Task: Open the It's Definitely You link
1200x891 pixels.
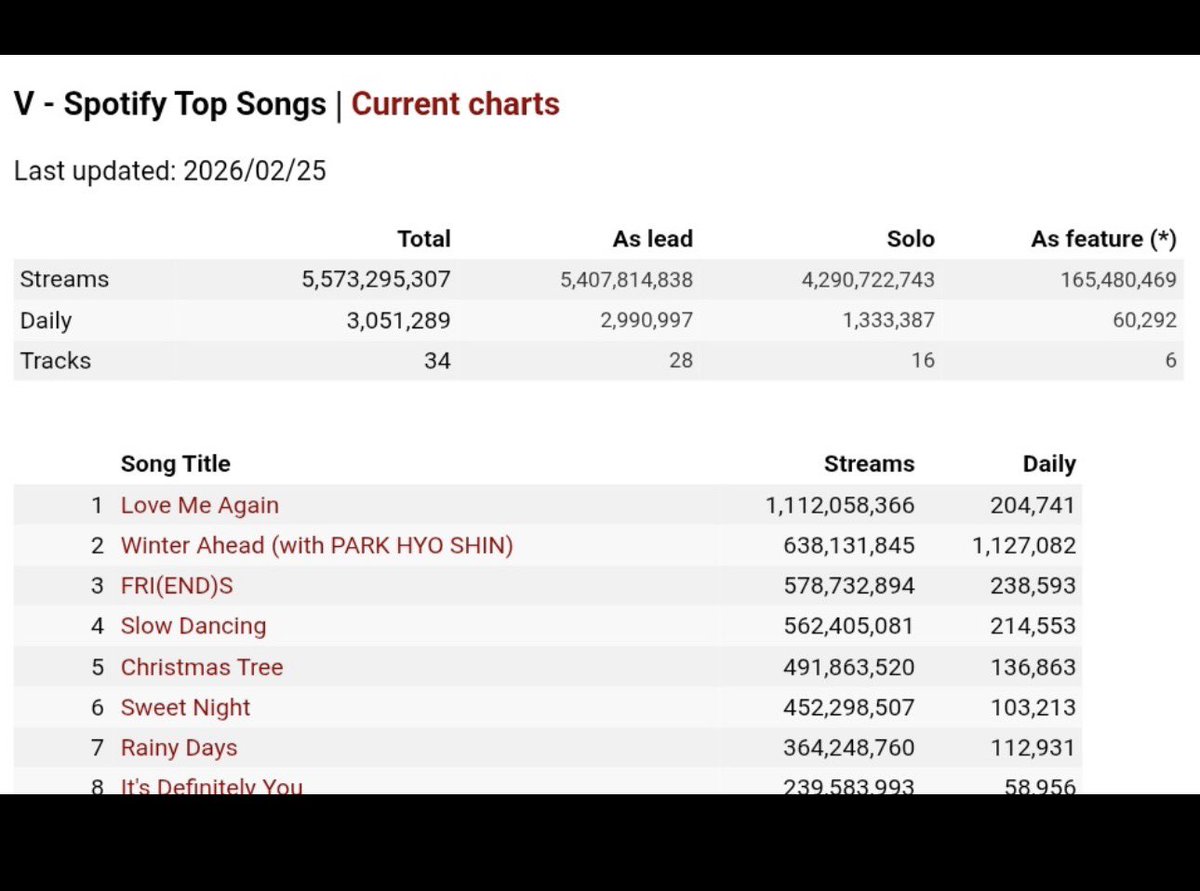Action: point(211,785)
